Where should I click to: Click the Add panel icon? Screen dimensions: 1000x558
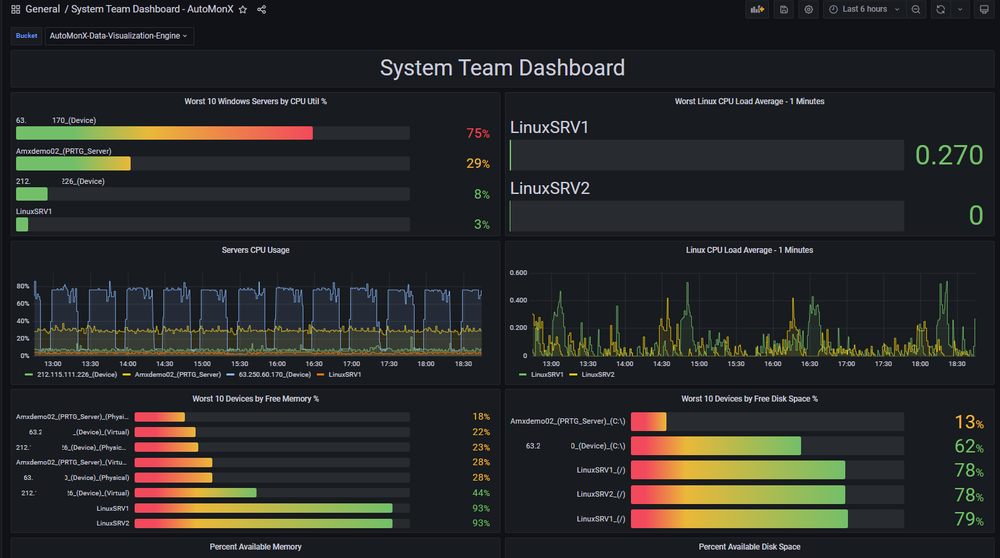click(x=757, y=10)
